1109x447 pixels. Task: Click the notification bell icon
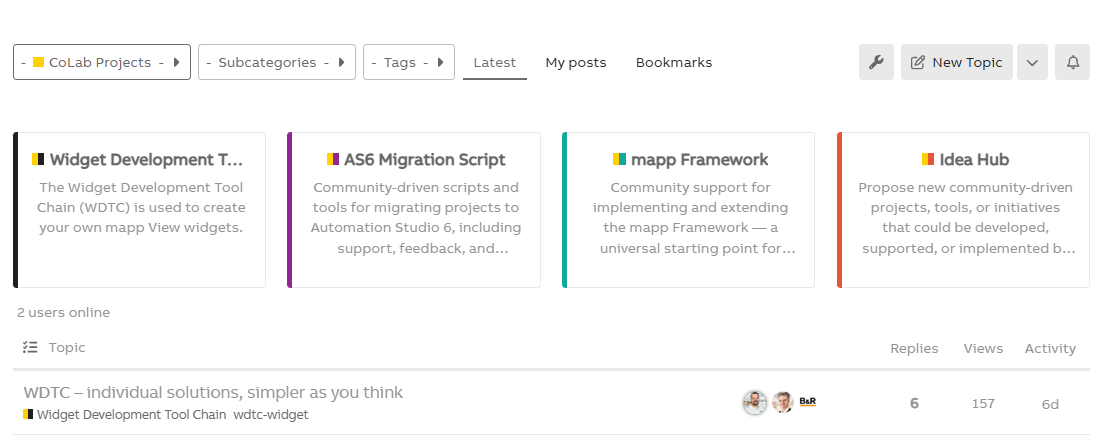point(1072,62)
